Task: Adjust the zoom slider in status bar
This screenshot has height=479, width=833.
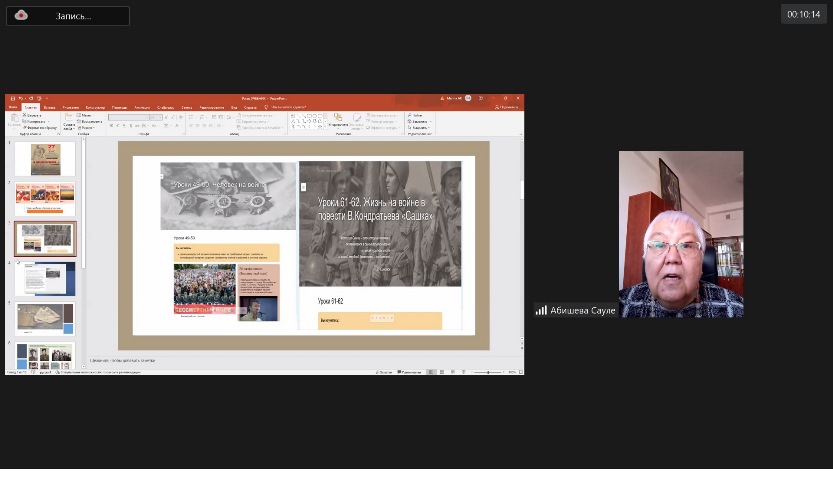Action: (488, 372)
